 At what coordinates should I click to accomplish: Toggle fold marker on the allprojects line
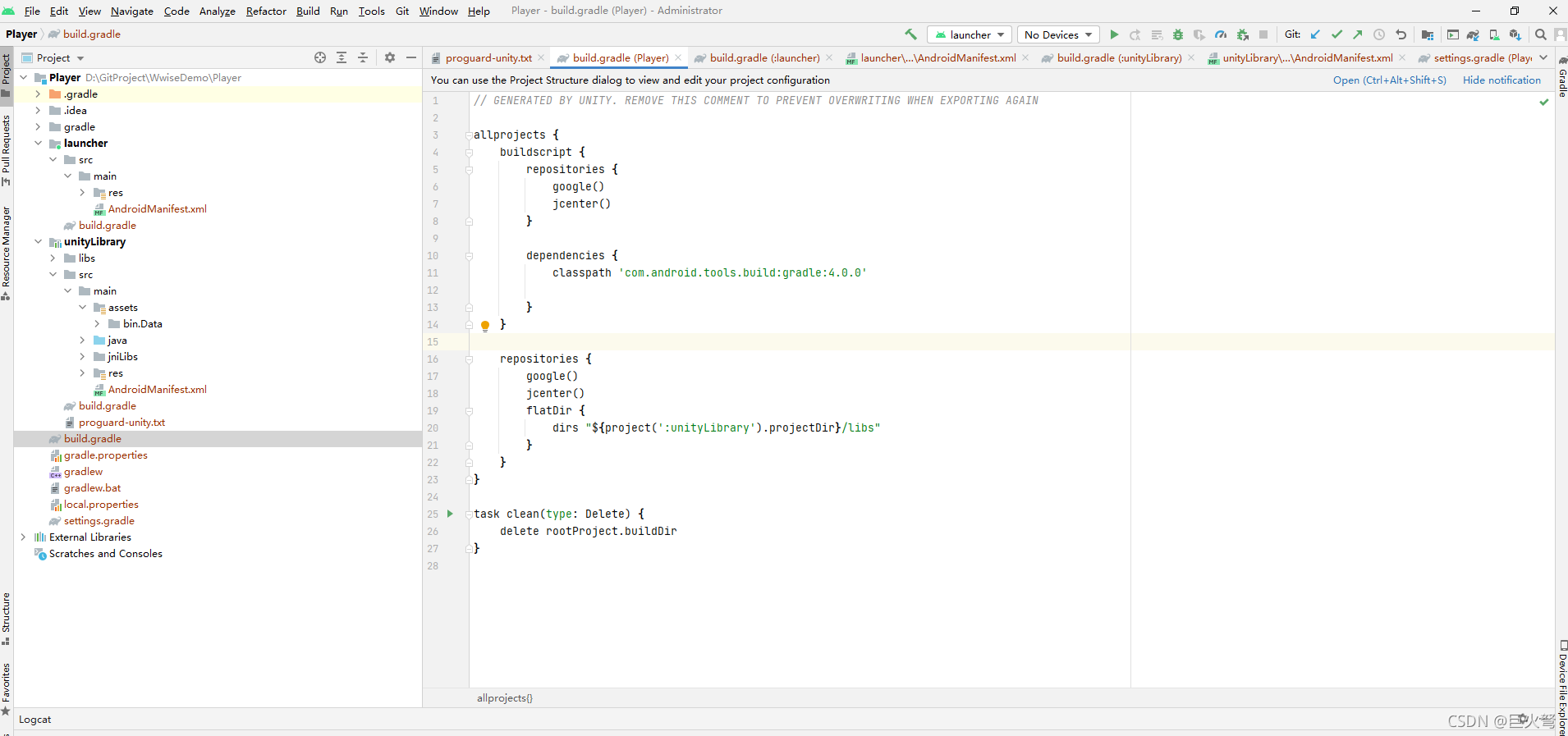pyautogui.click(x=469, y=135)
